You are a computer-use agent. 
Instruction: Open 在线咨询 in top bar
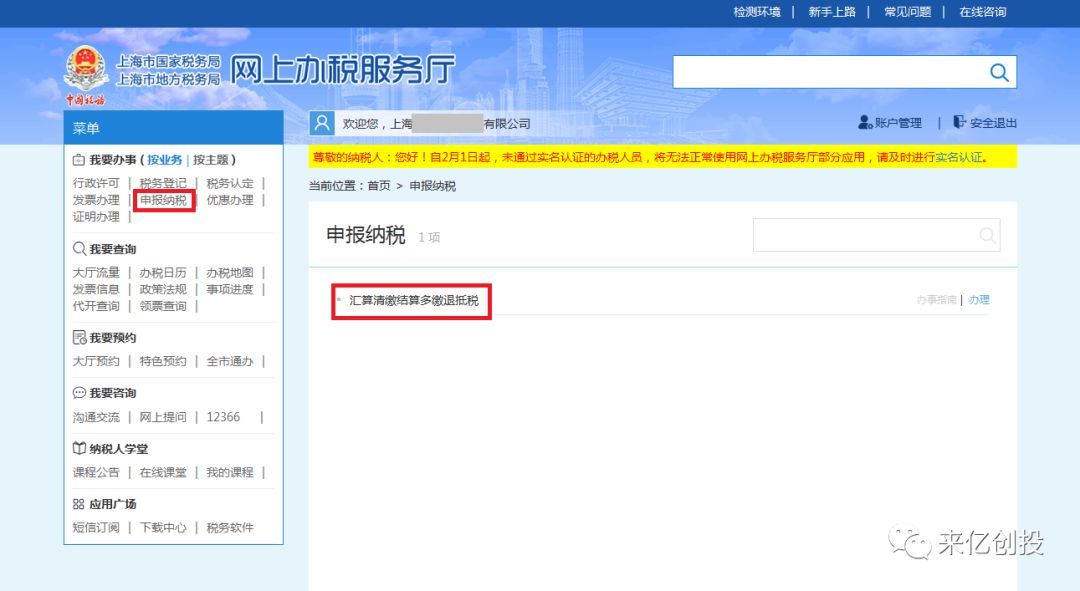click(x=983, y=12)
